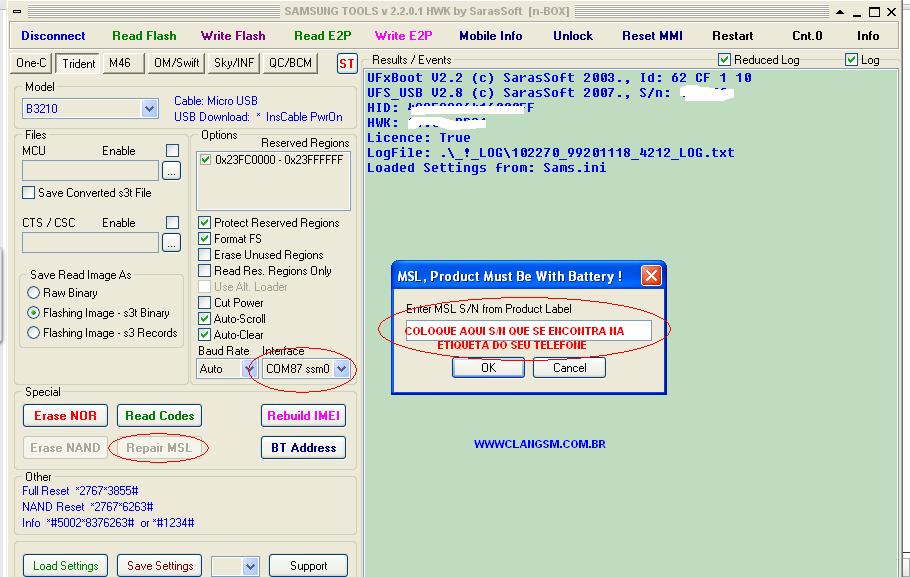Close the MSL dialog with red X
910x577 pixels.
pos(651,276)
